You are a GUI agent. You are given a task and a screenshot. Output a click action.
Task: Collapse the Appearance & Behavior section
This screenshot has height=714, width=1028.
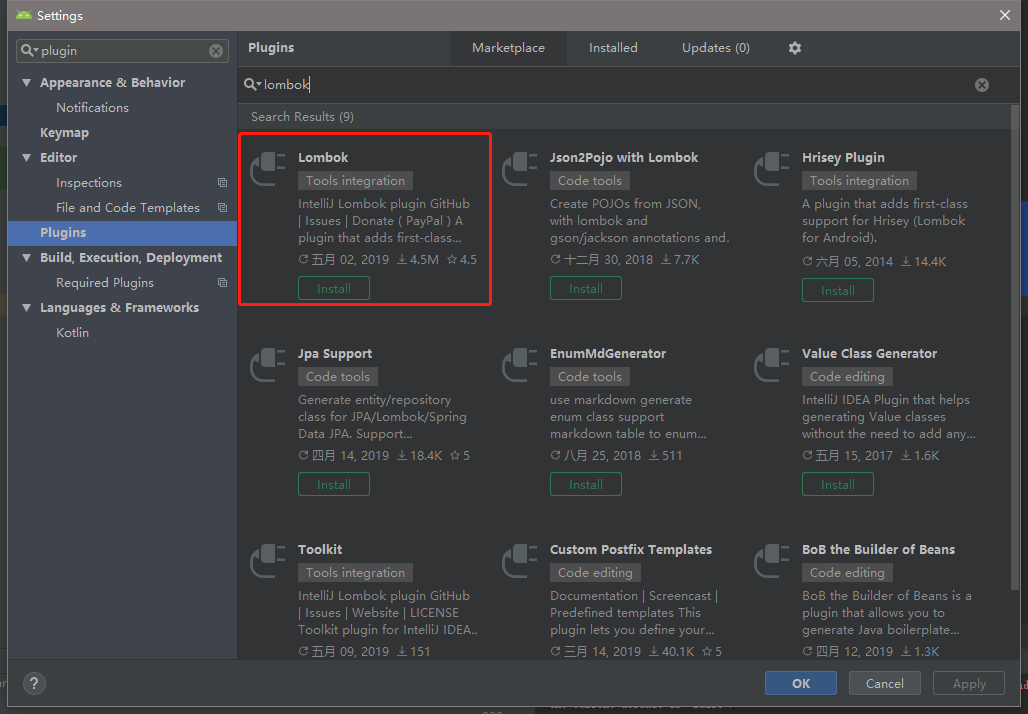[26, 82]
